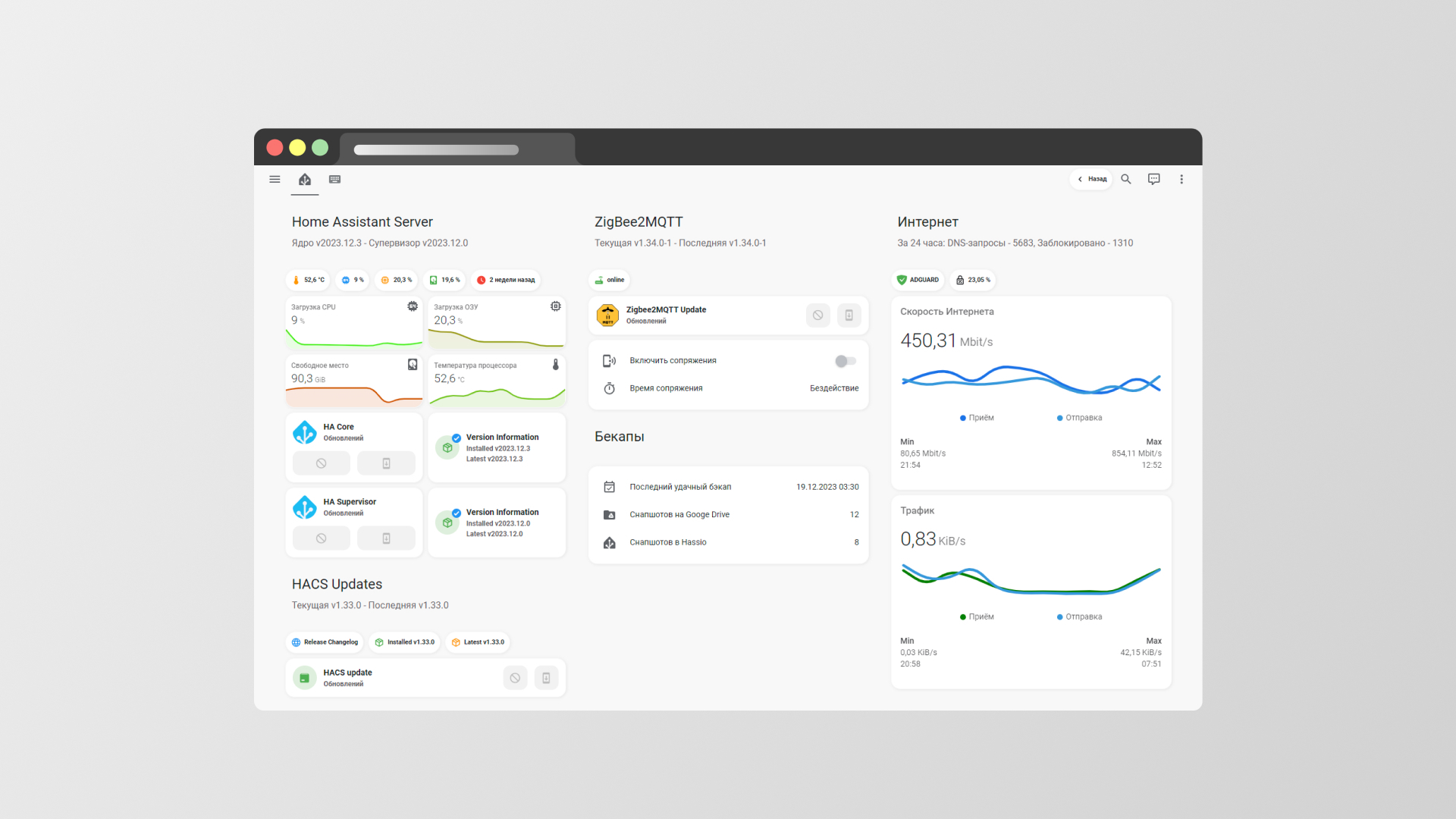Open the Загрузка ОЗУ graph card
Image resolution: width=1456 pixels, height=819 pixels.
497,322
